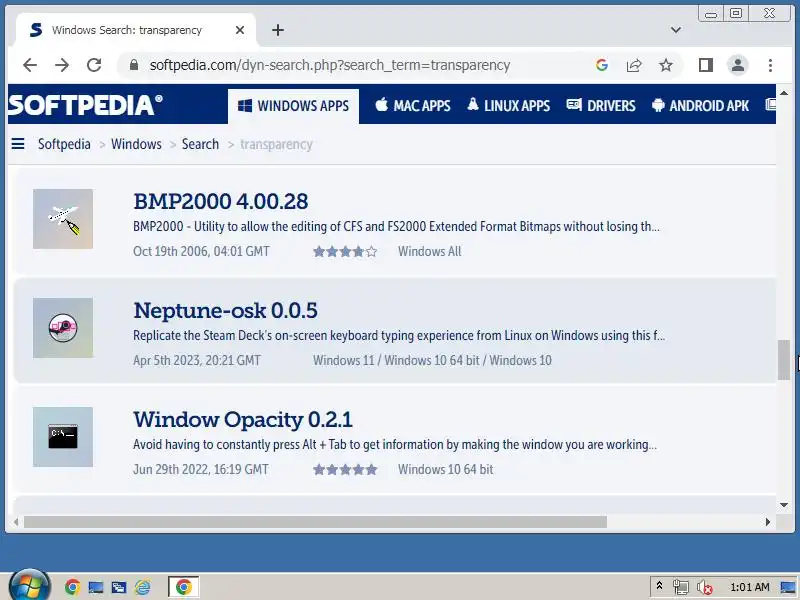This screenshot has width=800, height=600.
Task: Go forward to the next page
Action: (62, 65)
